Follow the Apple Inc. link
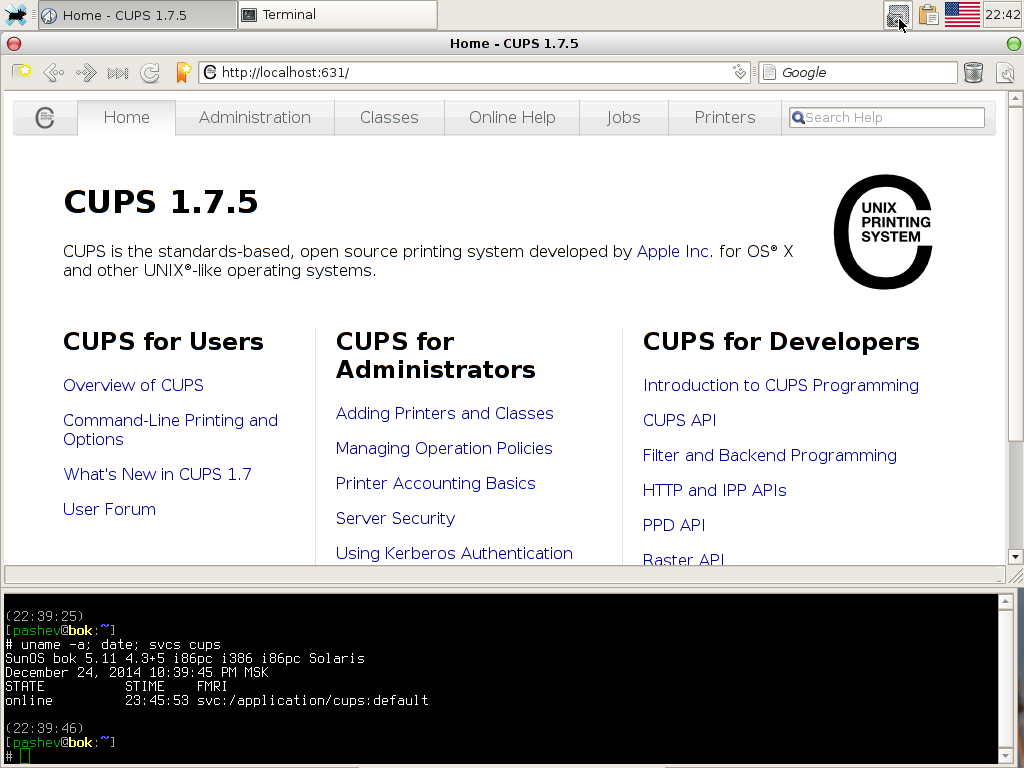 (x=675, y=251)
